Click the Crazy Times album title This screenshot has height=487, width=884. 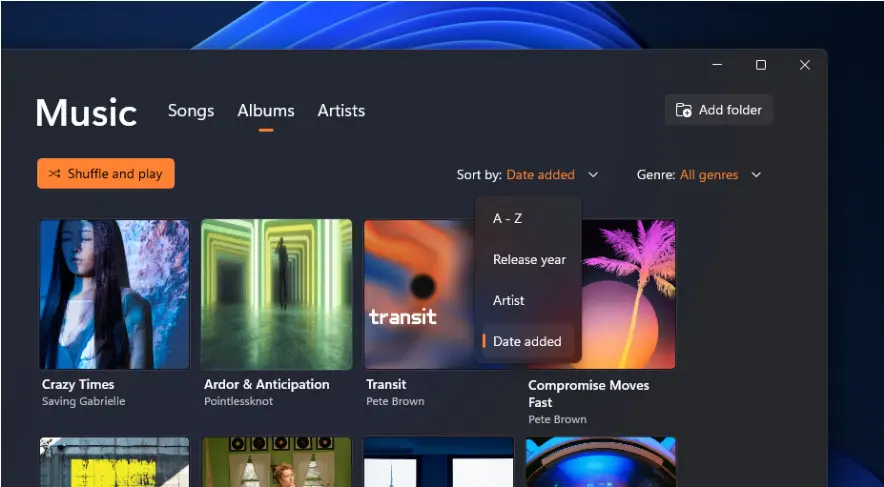78,384
